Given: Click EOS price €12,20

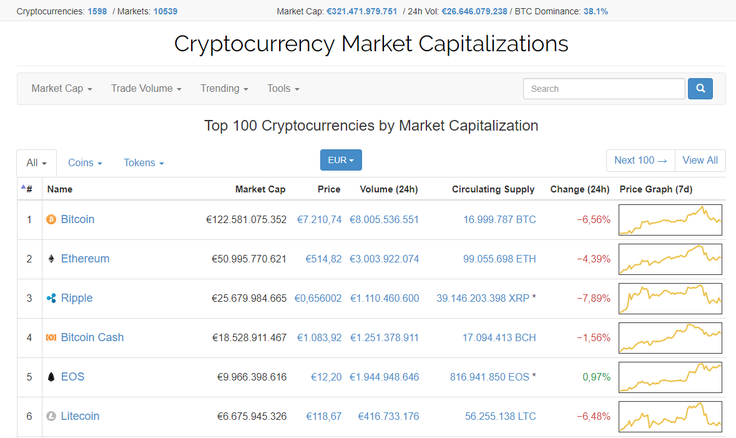Looking at the screenshot, I should (x=326, y=377).
